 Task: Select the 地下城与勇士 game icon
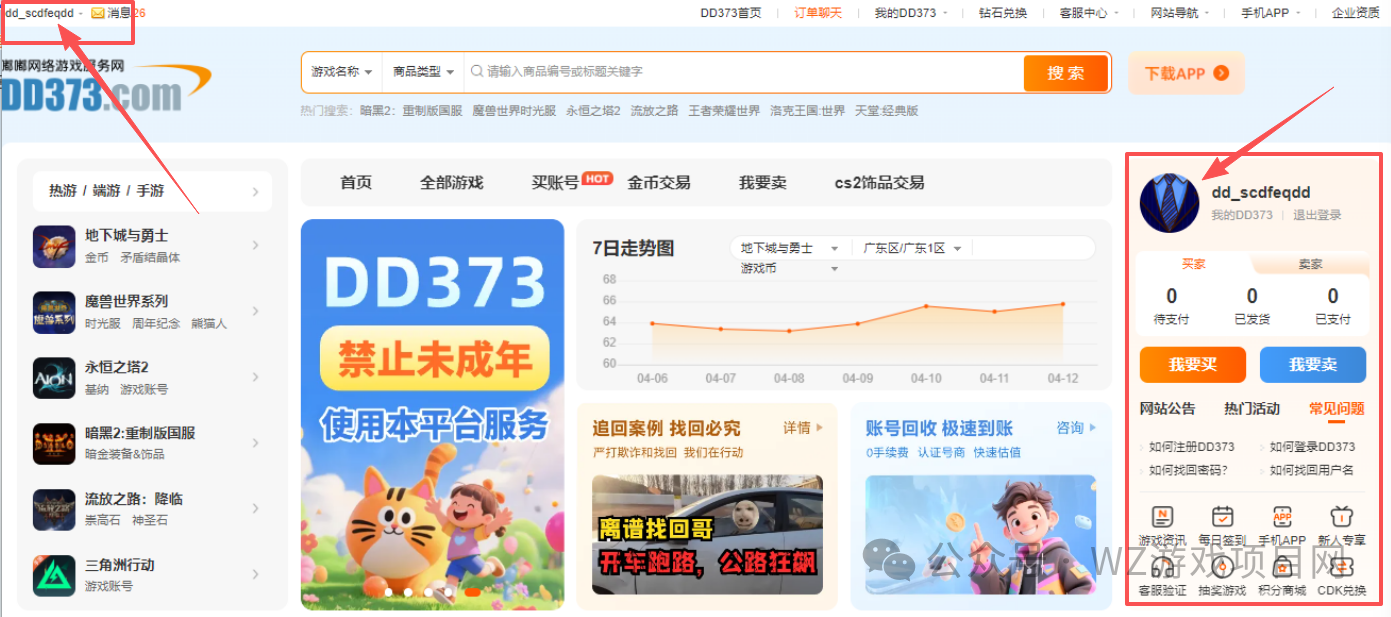54,243
